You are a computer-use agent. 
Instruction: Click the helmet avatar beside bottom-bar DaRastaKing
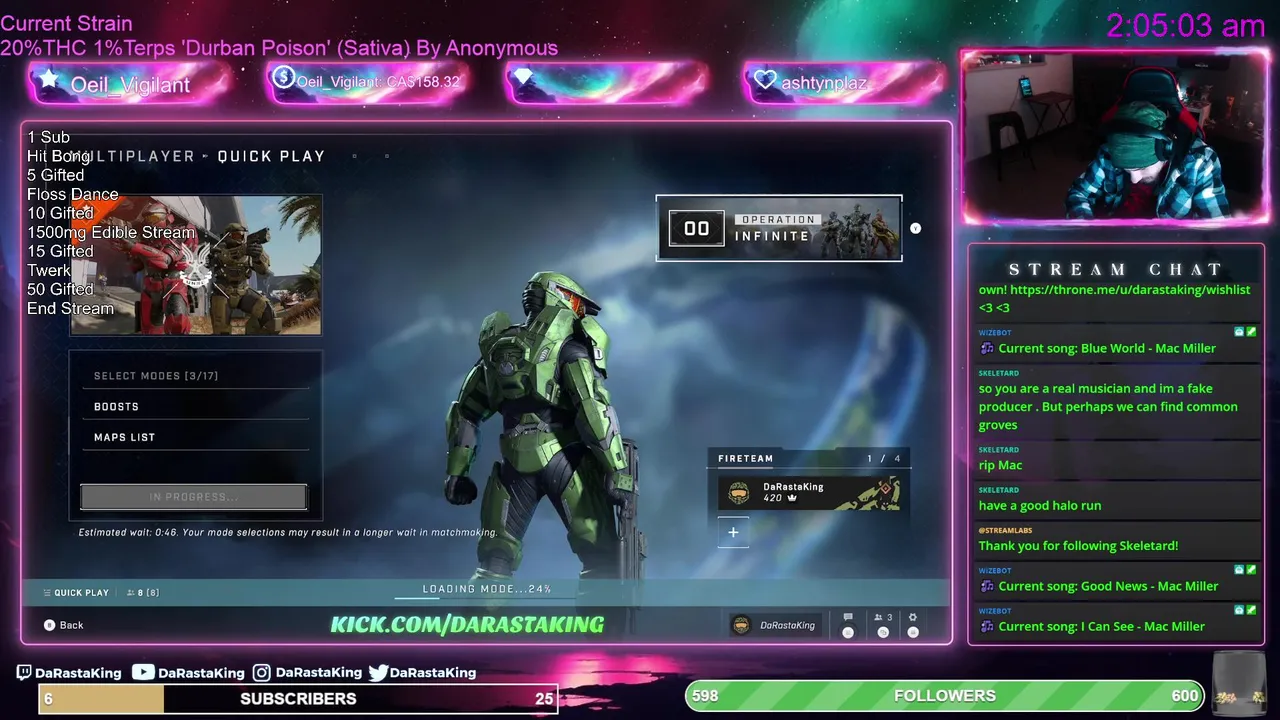point(741,625)
